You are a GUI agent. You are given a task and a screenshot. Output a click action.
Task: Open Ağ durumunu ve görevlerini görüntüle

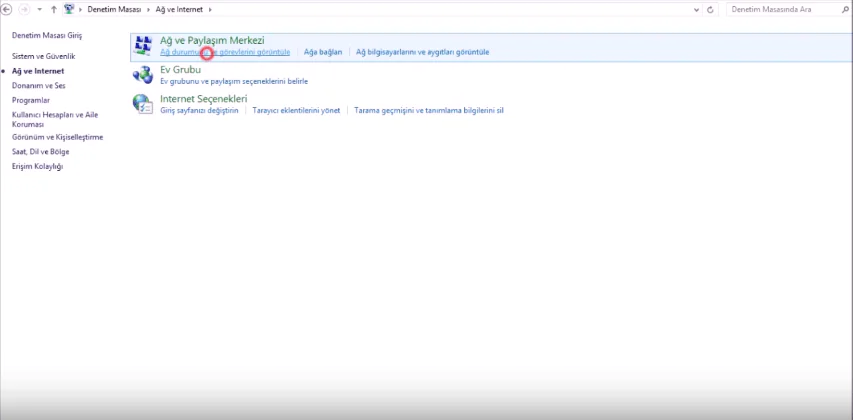225,51
